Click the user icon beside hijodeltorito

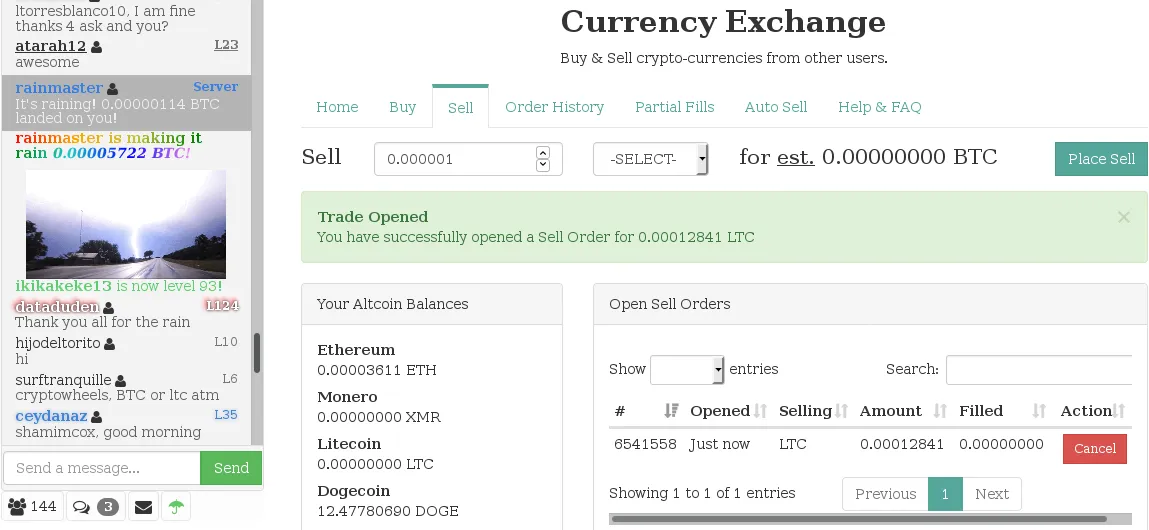[110, 344]
